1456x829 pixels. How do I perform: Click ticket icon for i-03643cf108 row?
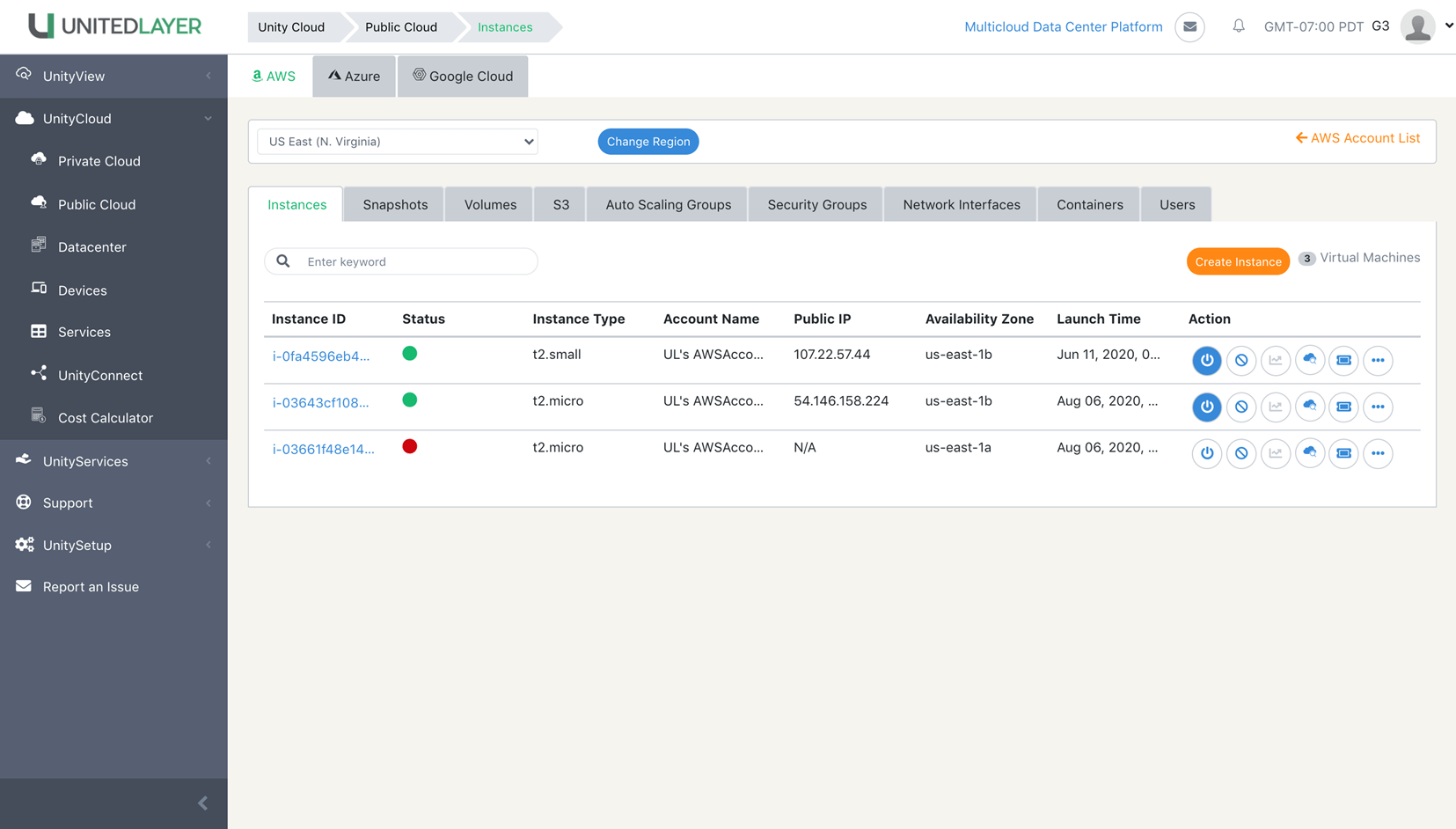coord(1343,407)
